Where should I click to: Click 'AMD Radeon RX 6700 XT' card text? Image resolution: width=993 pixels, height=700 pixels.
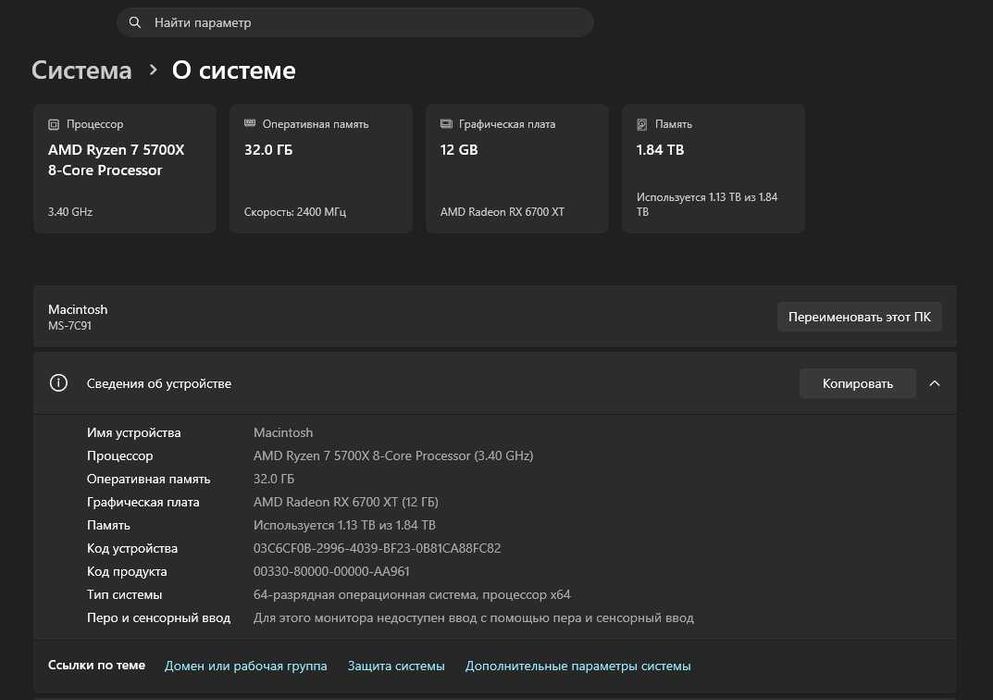pyautogui.click(x=502, y=212)
